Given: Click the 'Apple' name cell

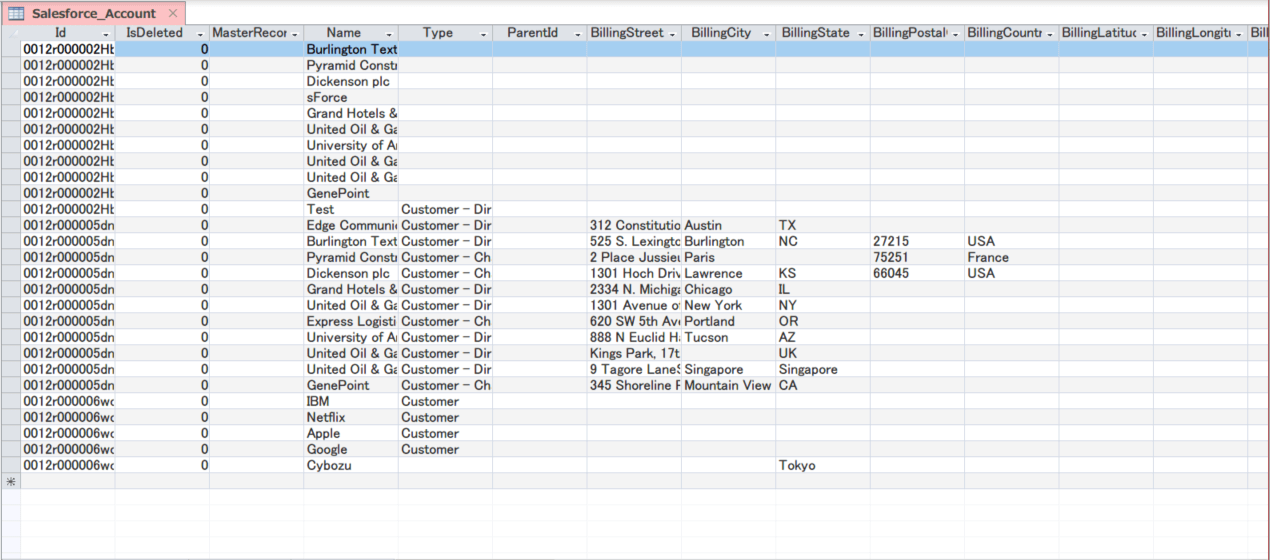Looking at the screenshot, I should click(x=351, y=433).
